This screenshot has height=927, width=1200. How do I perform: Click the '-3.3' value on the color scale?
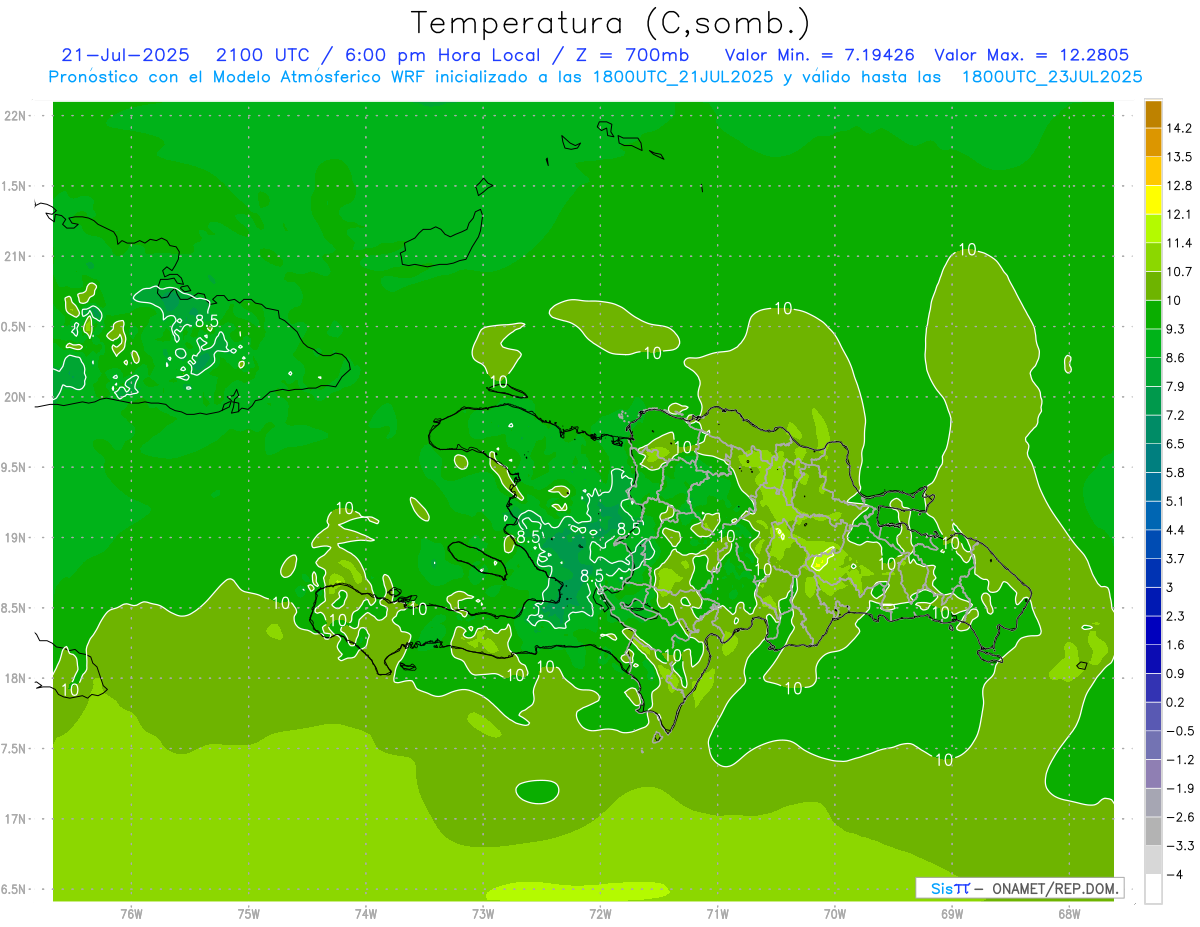click(x=1180, y=846)
